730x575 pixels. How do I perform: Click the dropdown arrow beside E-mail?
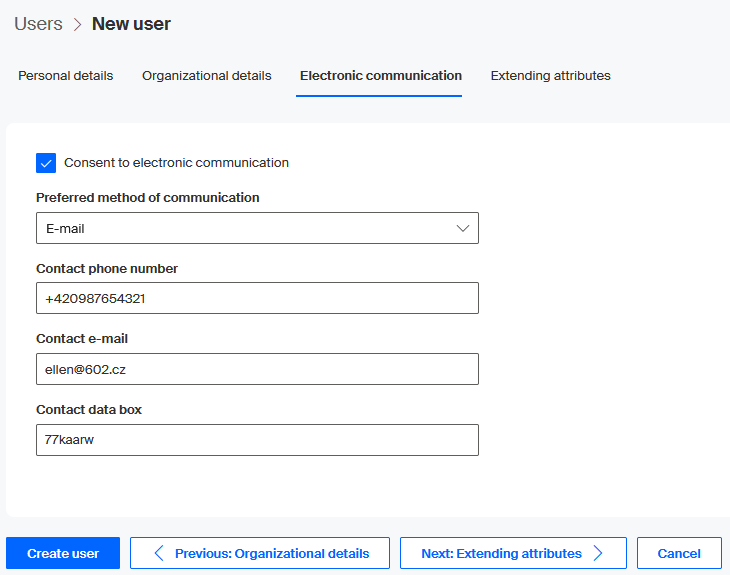click(x=463, y=228)
